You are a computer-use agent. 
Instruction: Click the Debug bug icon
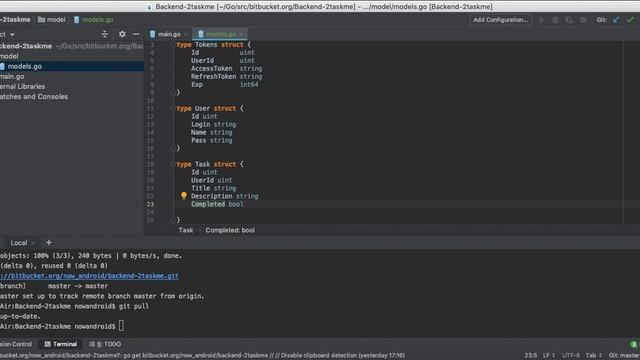(555, 20)
